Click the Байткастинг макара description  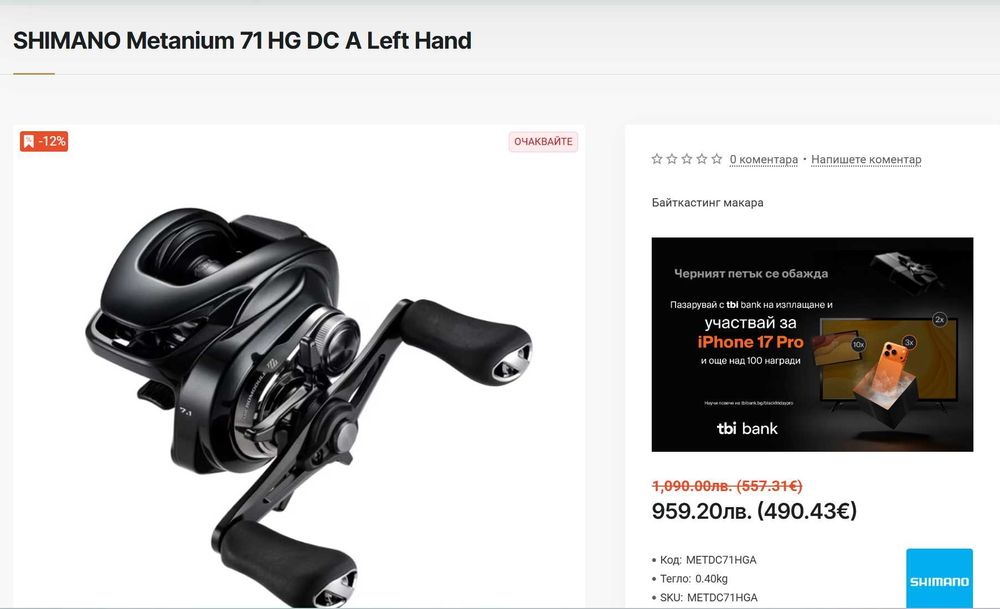pyautogui.click(x=707, y=203)
